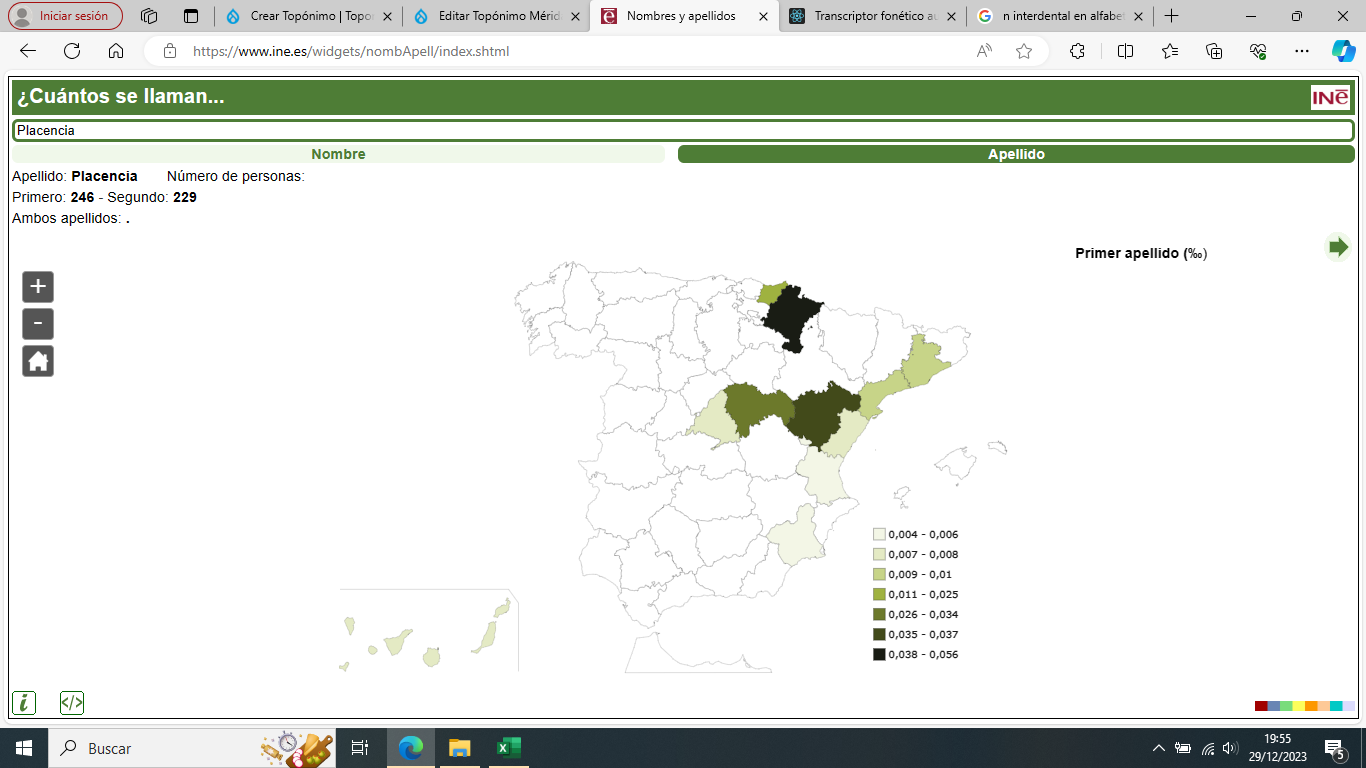Click the Placencia search input field
Screen dimensions: 1366x768
click(x=683, y=130)
